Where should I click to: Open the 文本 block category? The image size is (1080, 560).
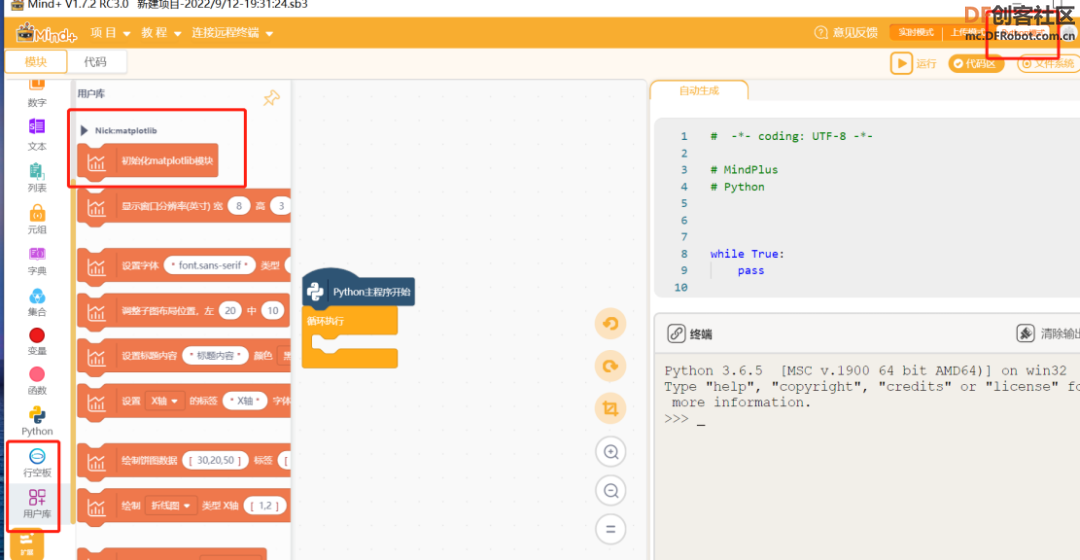coord(37,135)
